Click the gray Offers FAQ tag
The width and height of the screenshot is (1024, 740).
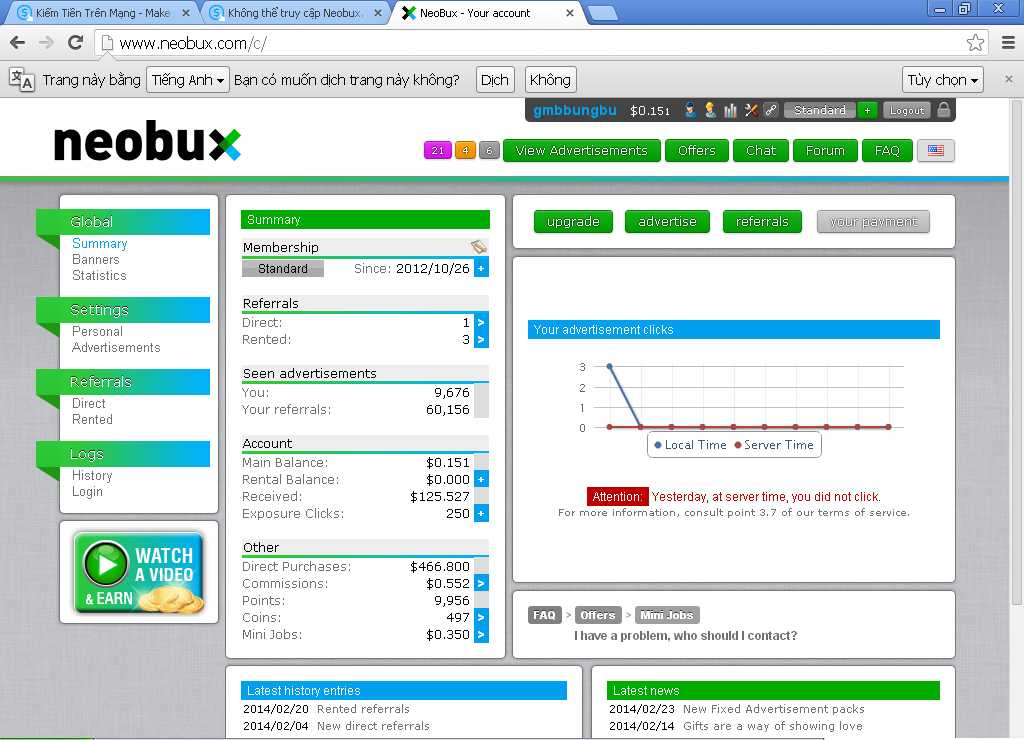coord(598,615)
